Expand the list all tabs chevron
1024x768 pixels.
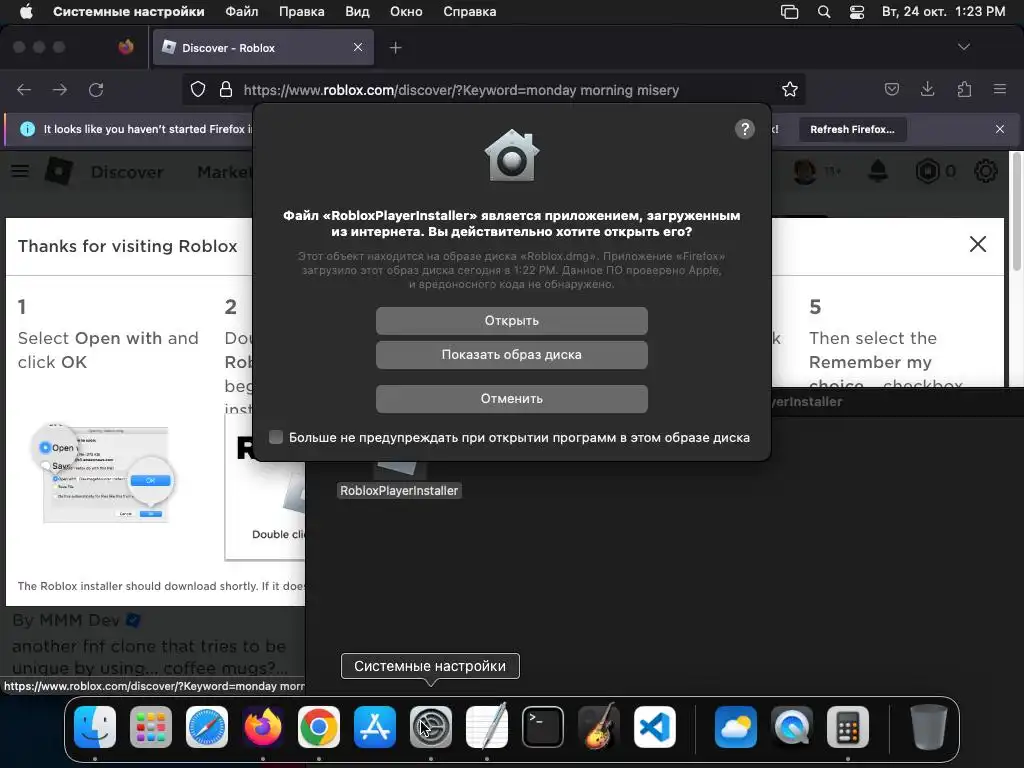963,47
